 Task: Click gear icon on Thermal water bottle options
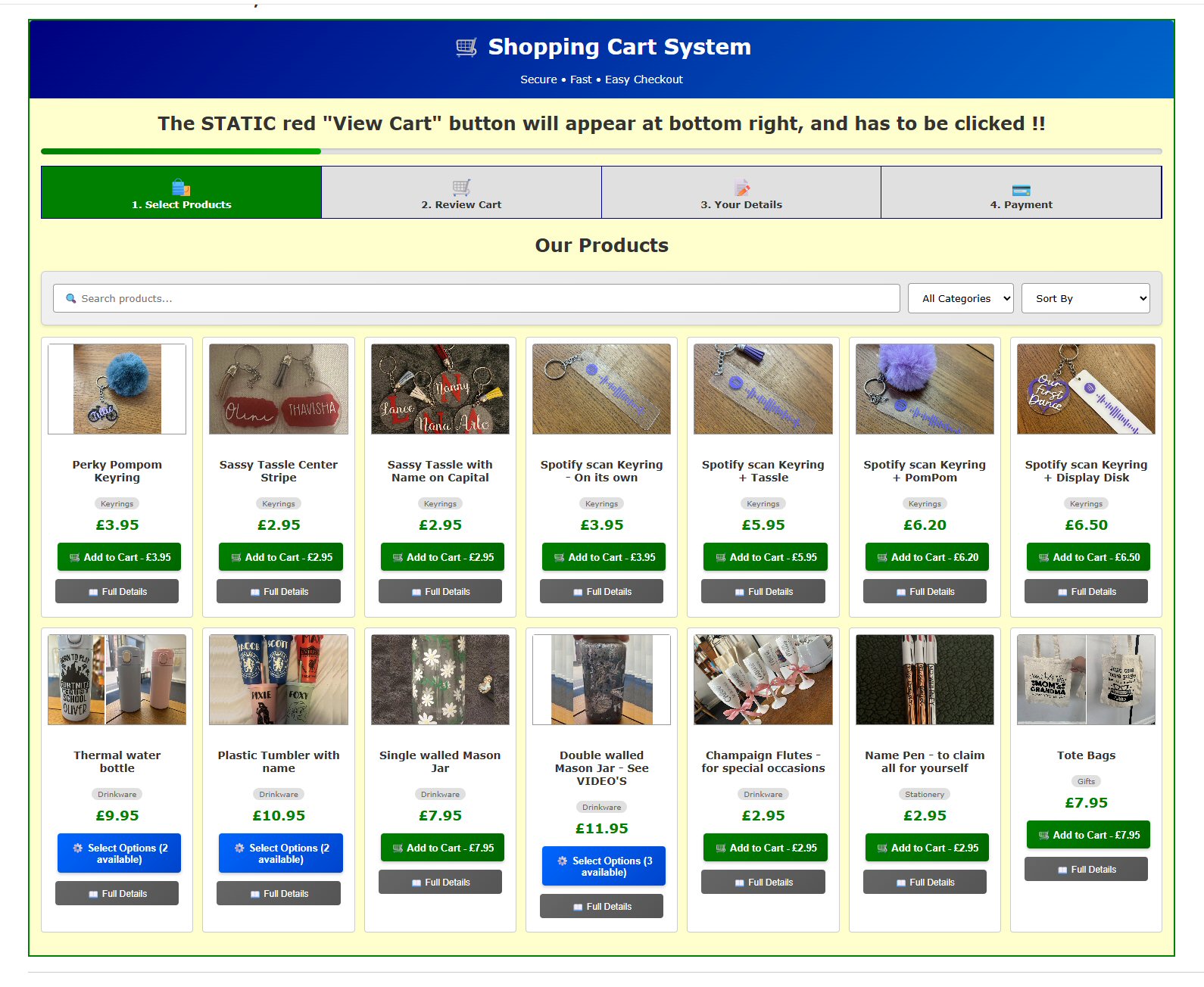click(x=78, y=848)
